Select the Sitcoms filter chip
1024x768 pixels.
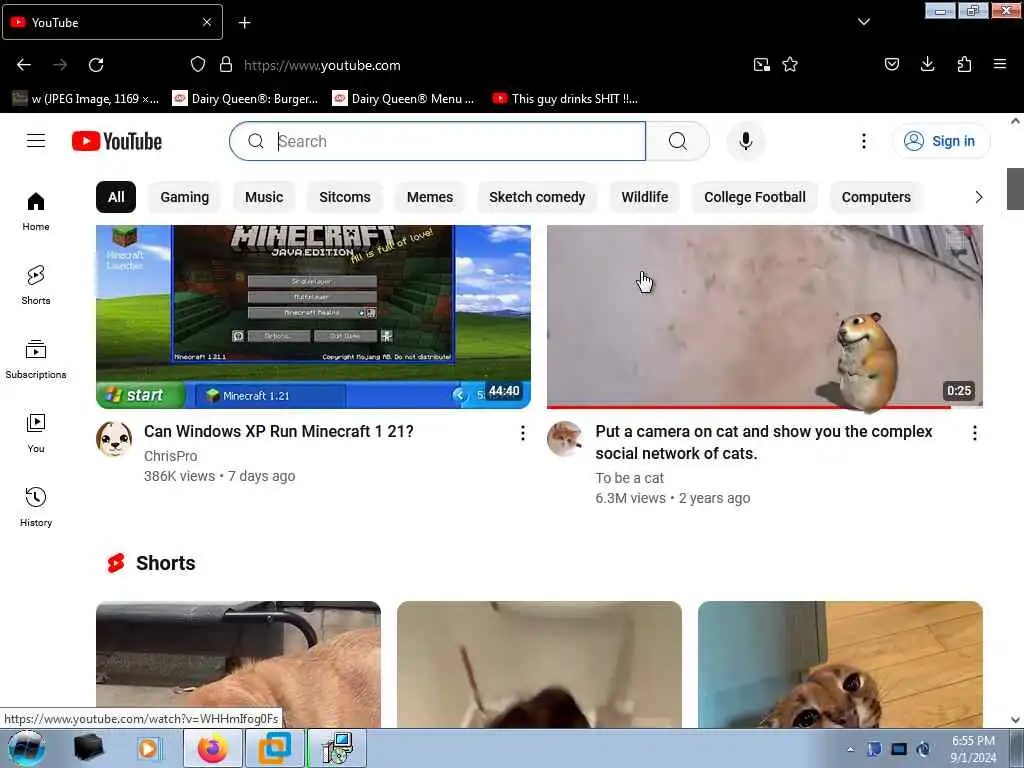(345, 197)
